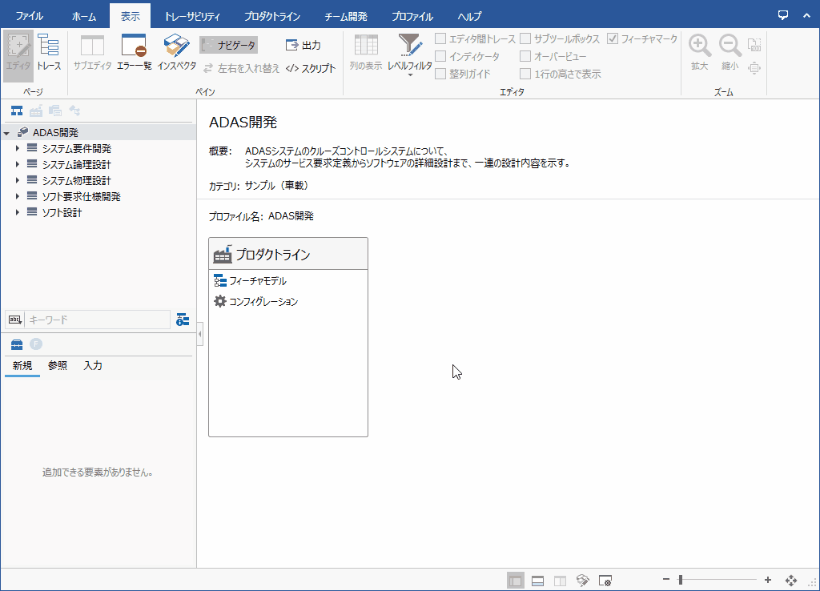This screenshot has height=591, width=820.
Task: Open the インスペクタ pane
Action: (175, 50)
